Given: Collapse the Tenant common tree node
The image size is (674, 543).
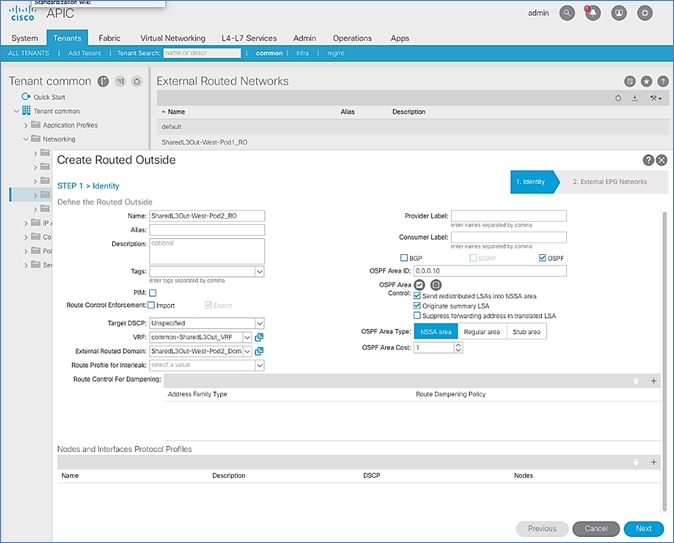Looking at the screenshot, I should pos(16,111).
